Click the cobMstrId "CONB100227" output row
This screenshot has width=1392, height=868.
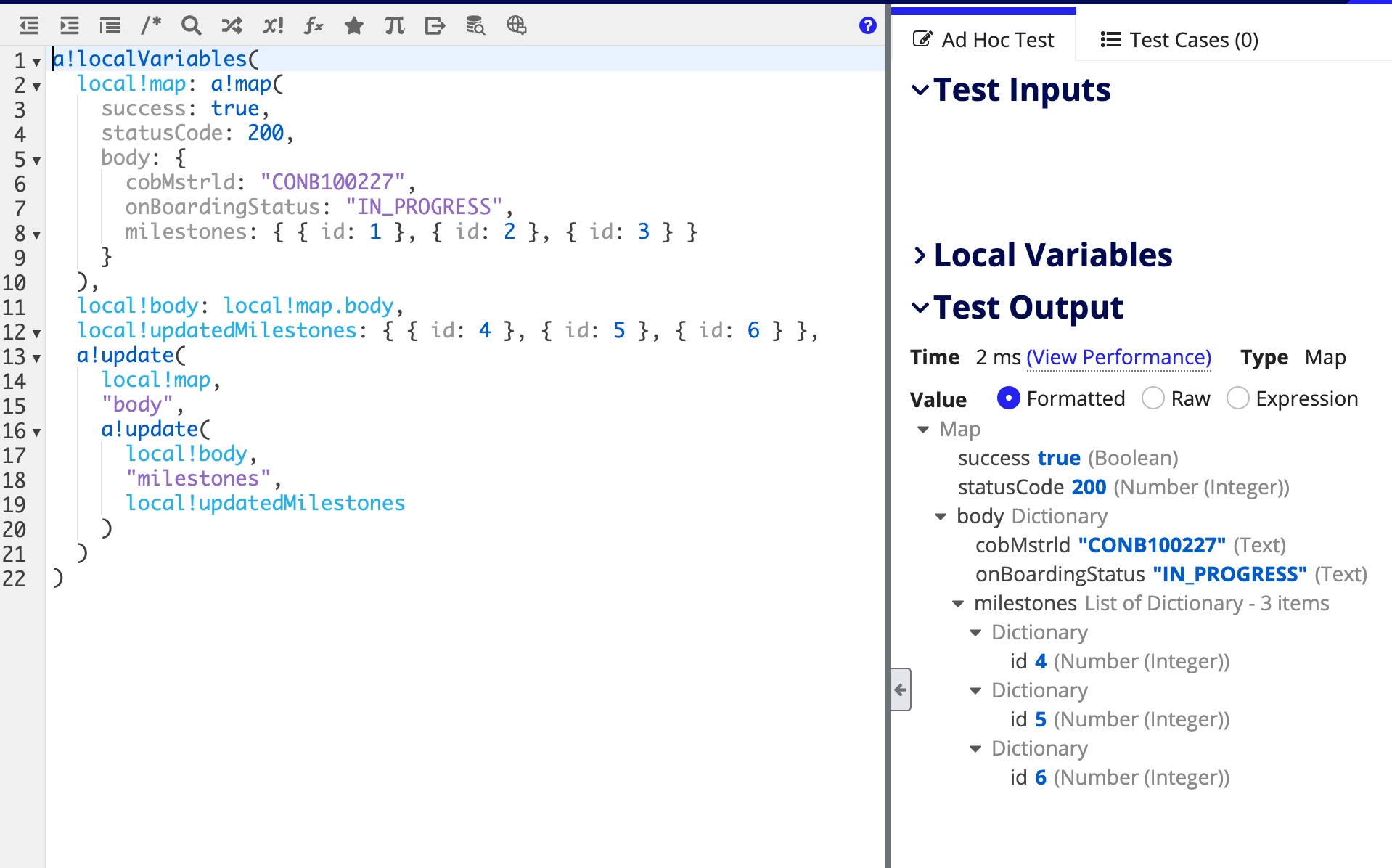pos(1131,545)
